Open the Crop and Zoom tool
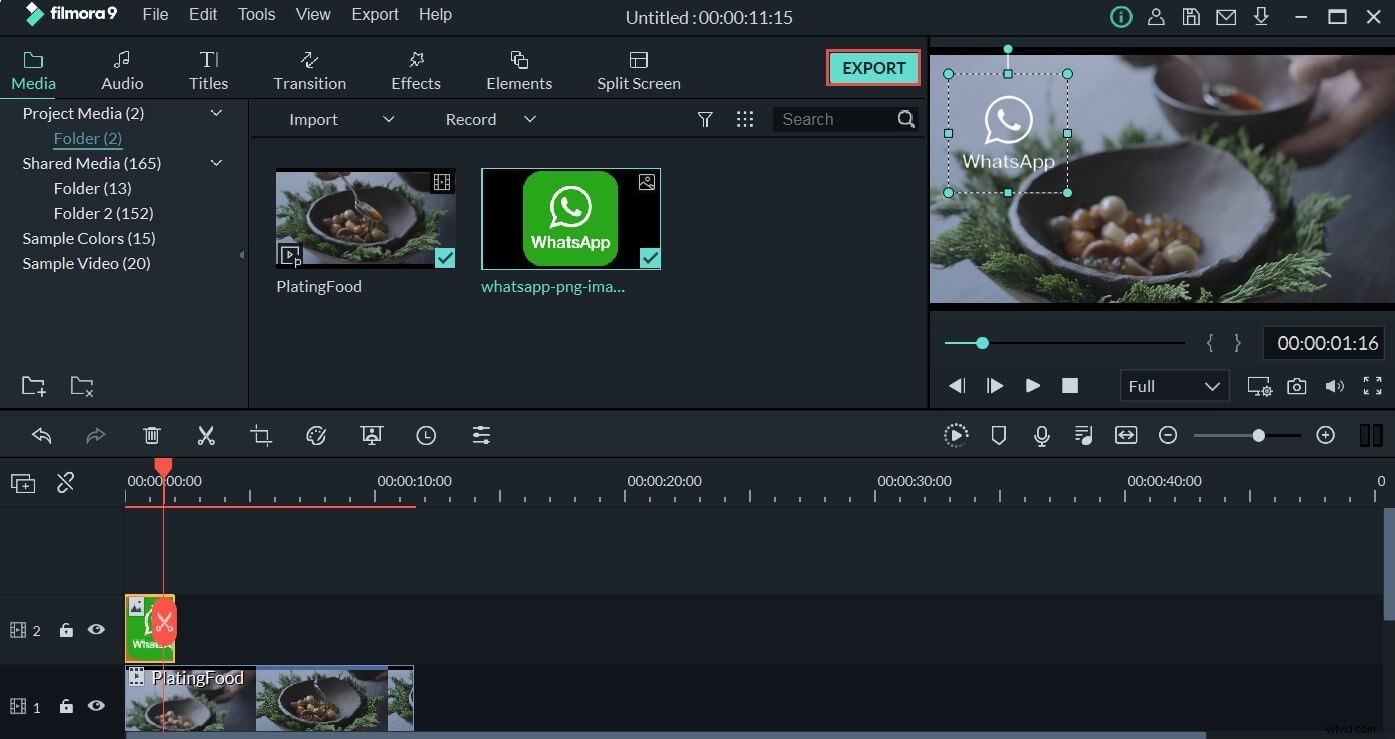 (x=261, y=435)
